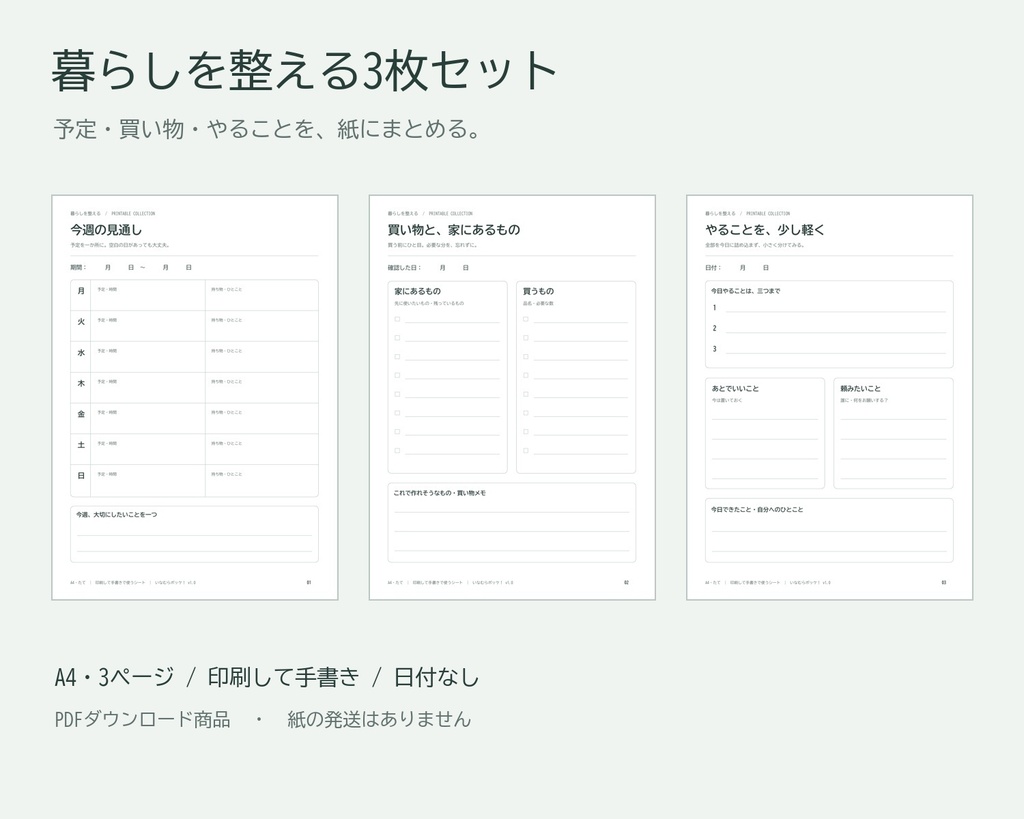The height and width of the screenshot is (819, 1024).
Task: Tick the top checkbox under 買うもの
Action: 526,319
